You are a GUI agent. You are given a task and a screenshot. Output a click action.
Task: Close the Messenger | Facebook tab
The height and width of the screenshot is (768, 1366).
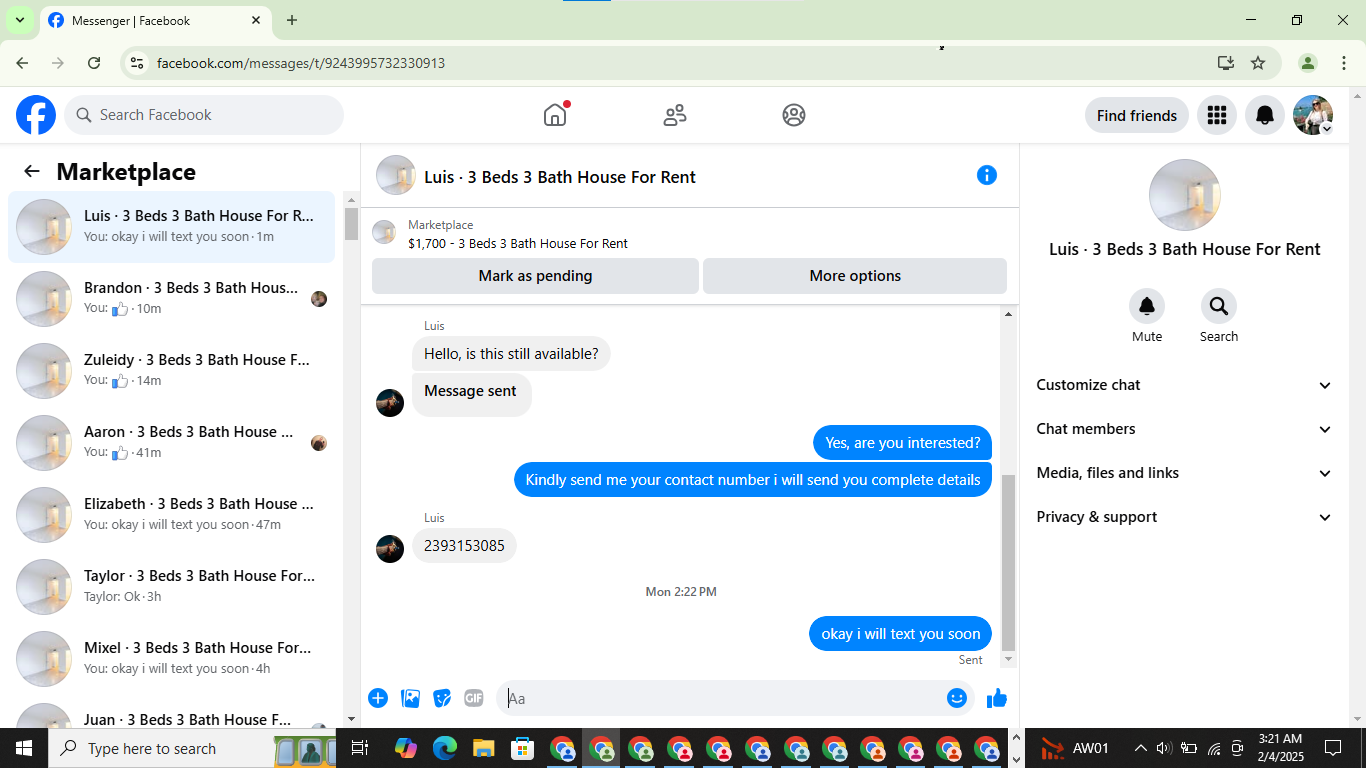tap(256, 20)
